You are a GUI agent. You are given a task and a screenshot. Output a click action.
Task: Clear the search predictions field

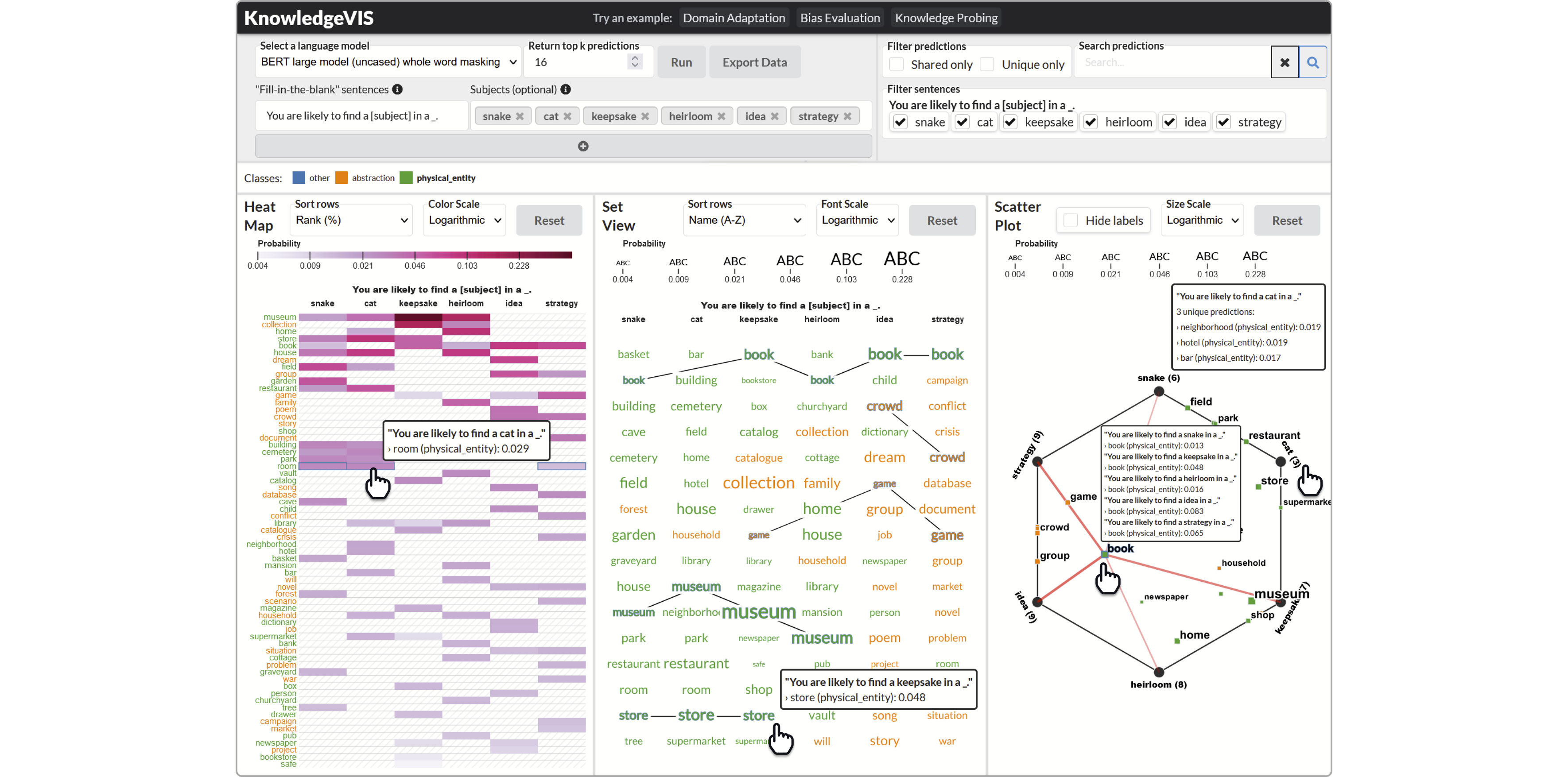(x=1285, y=62)
